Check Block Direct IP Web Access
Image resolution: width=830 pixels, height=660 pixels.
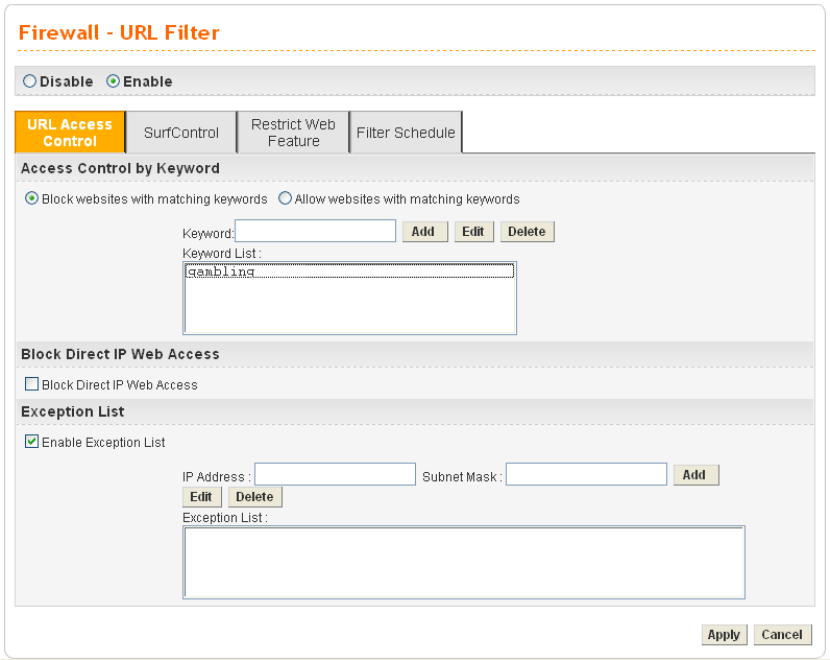pos(32,385)
